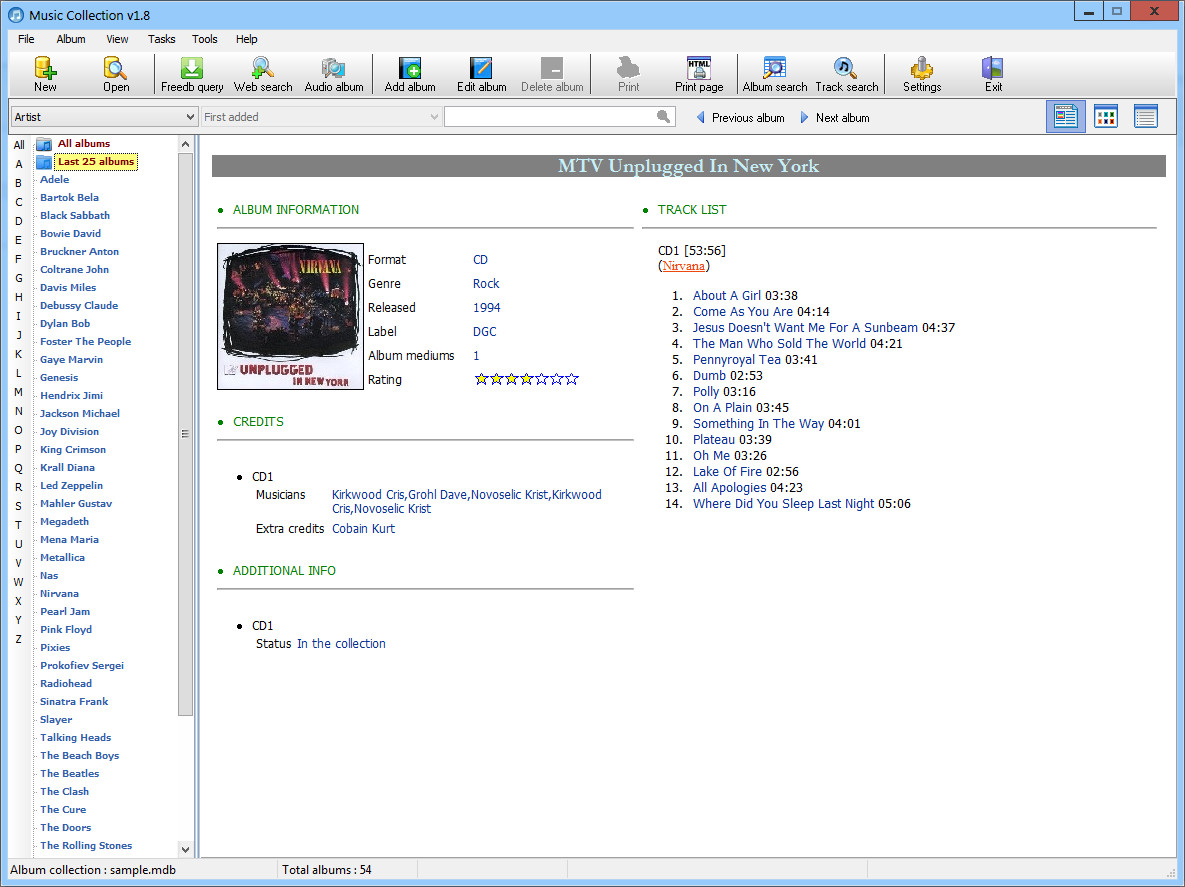
Task: Open track Something In The Way
Action: pyautogui.click(x=759, y=423)
